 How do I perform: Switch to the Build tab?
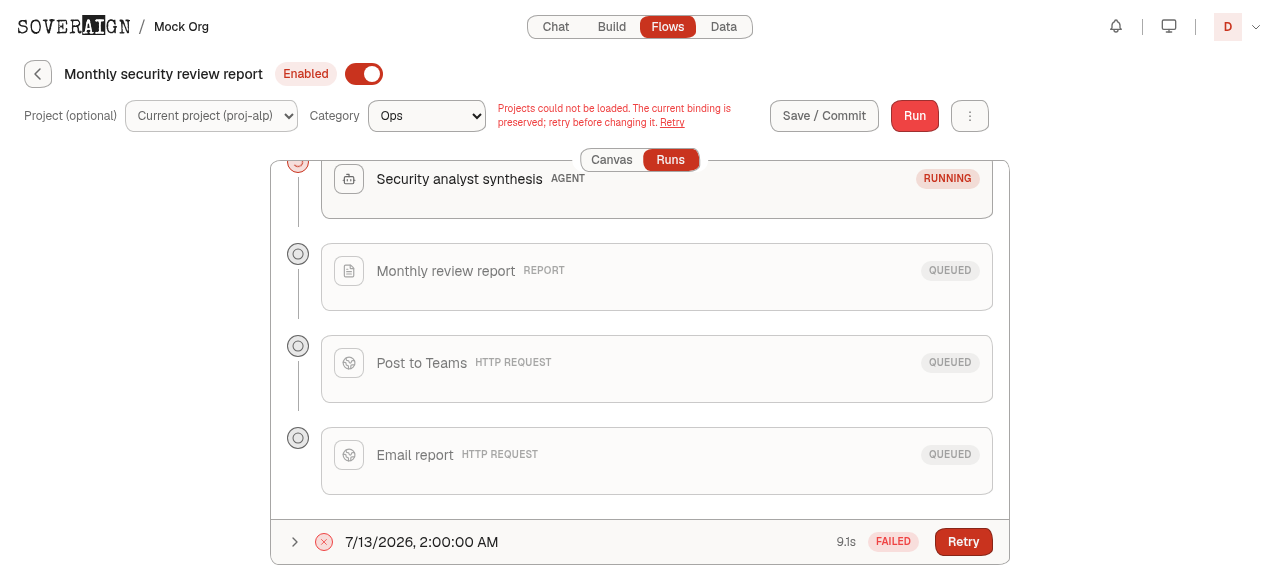612,27
